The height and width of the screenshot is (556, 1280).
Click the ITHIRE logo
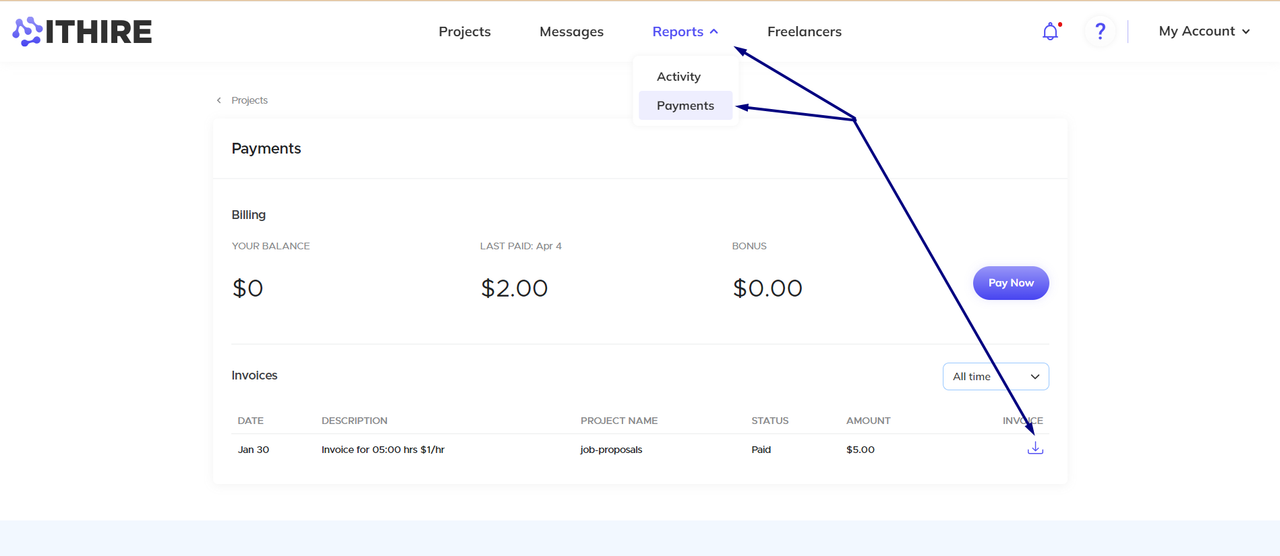82,32
